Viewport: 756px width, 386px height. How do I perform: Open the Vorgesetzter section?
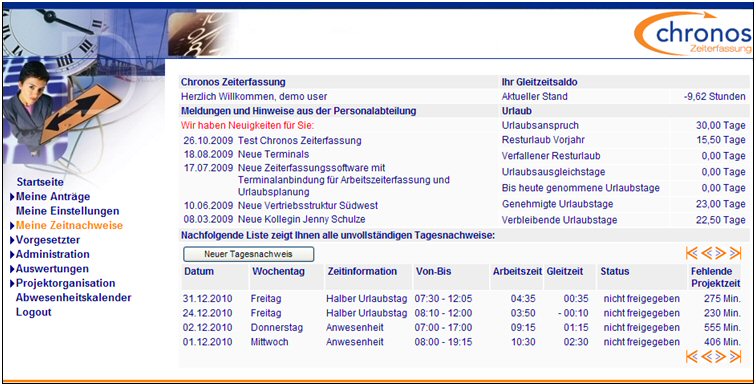click(48, 240)
